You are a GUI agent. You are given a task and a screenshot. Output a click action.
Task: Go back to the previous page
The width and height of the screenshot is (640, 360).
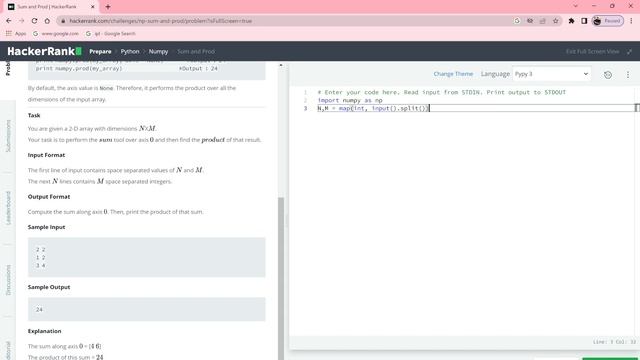click(x=9, y=21)
